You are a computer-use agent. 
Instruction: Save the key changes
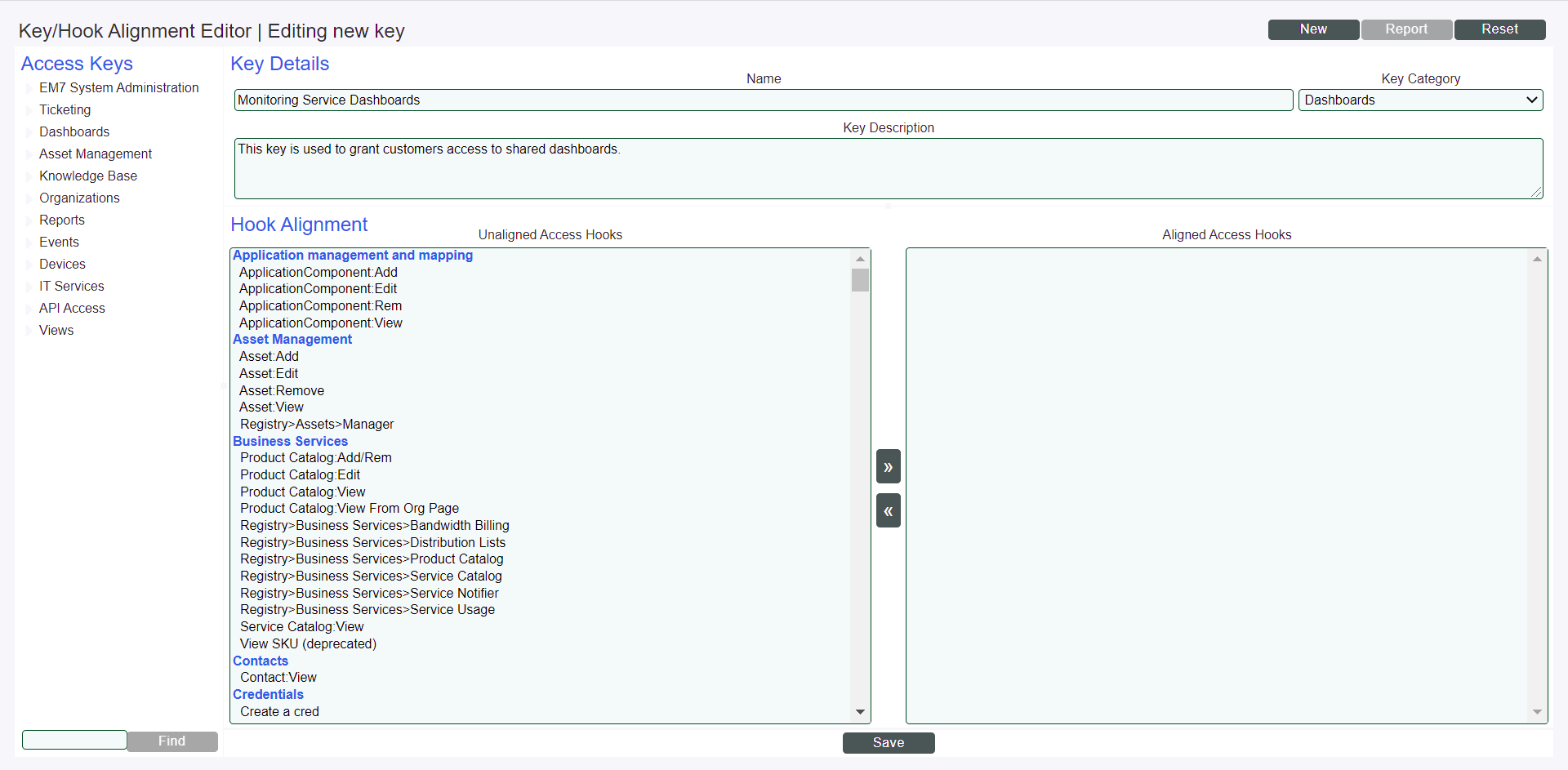click(889, 742)
